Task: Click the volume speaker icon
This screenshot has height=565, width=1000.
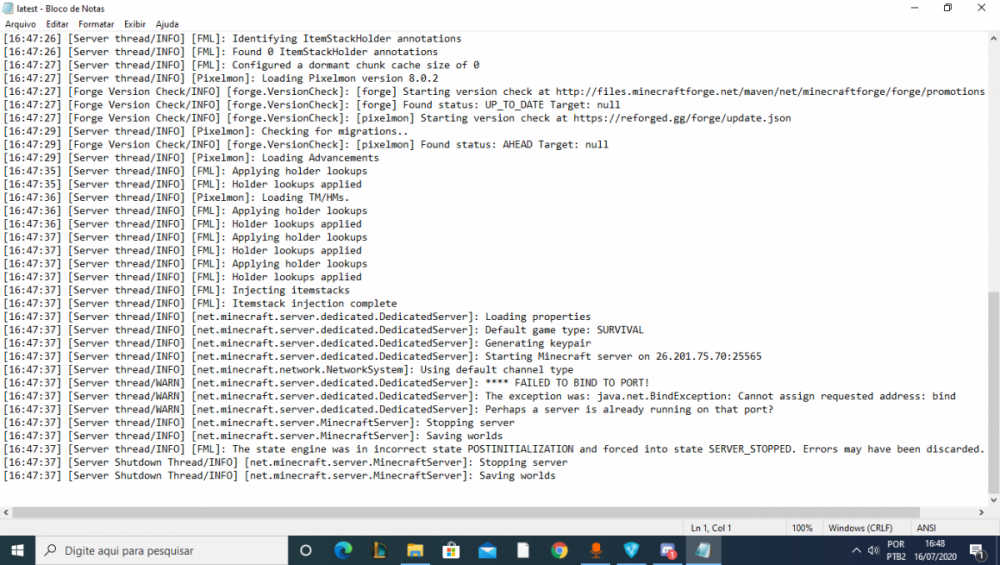Action: (873, 550)
